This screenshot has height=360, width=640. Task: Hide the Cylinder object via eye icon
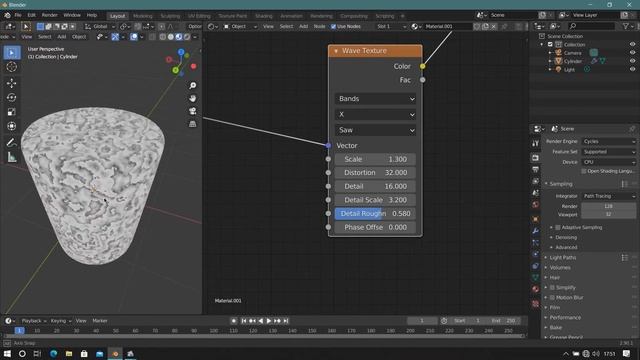(x=632, y=61)
